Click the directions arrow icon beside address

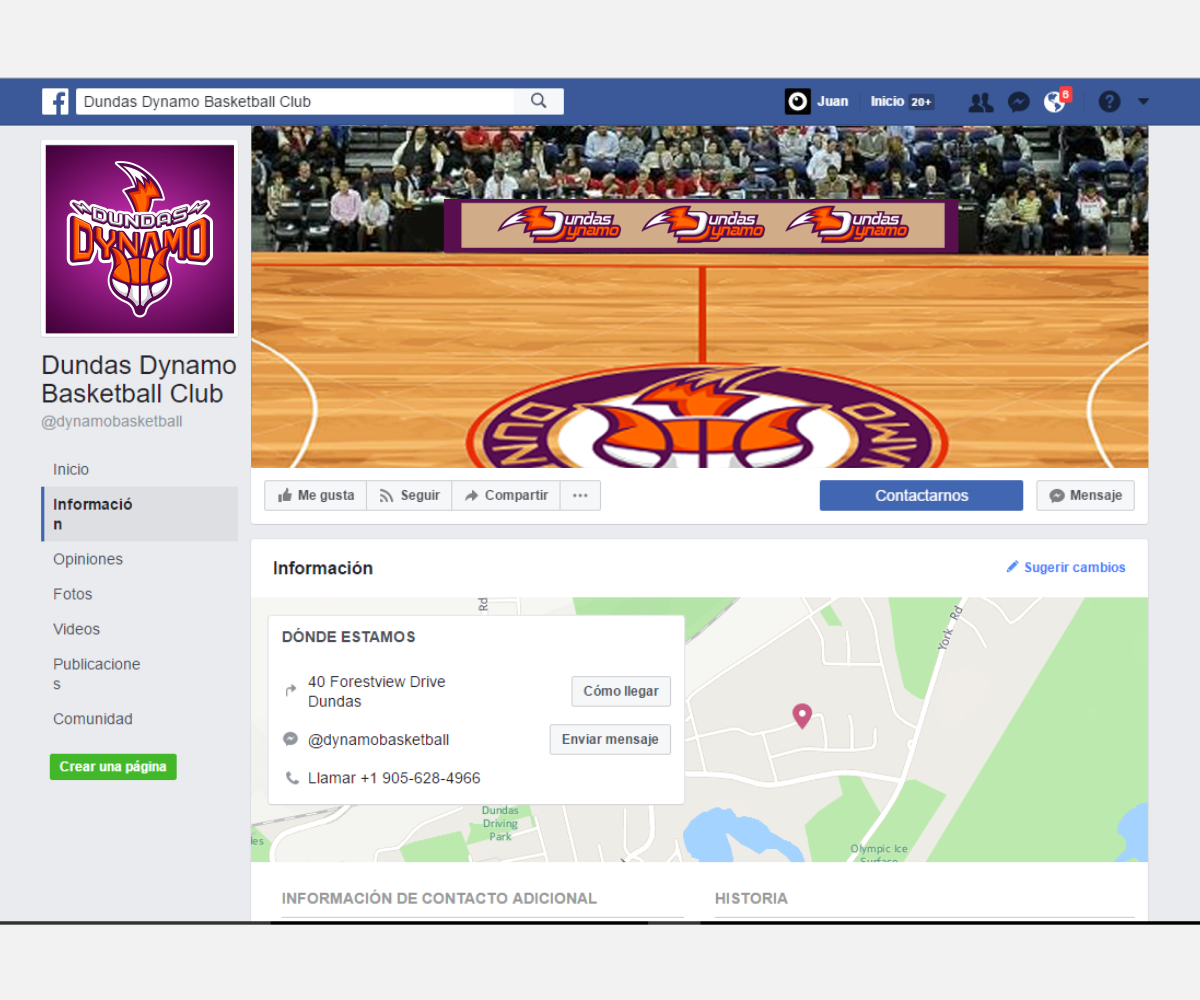[x=291, y=690]
